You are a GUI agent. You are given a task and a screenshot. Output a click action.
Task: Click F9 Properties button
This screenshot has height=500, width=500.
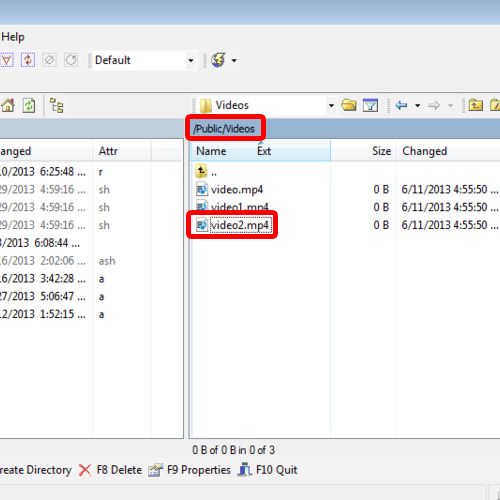(190, 470)
